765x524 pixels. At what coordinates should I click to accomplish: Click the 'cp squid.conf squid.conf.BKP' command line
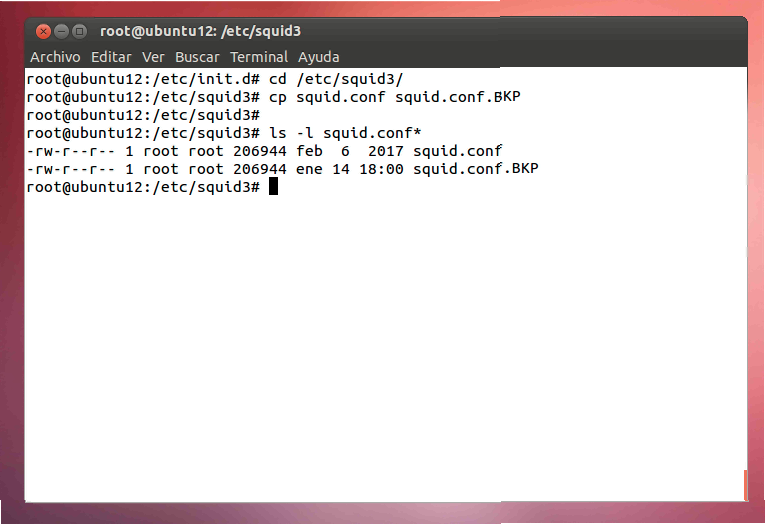pyautogui.click(x=395, y=97)
